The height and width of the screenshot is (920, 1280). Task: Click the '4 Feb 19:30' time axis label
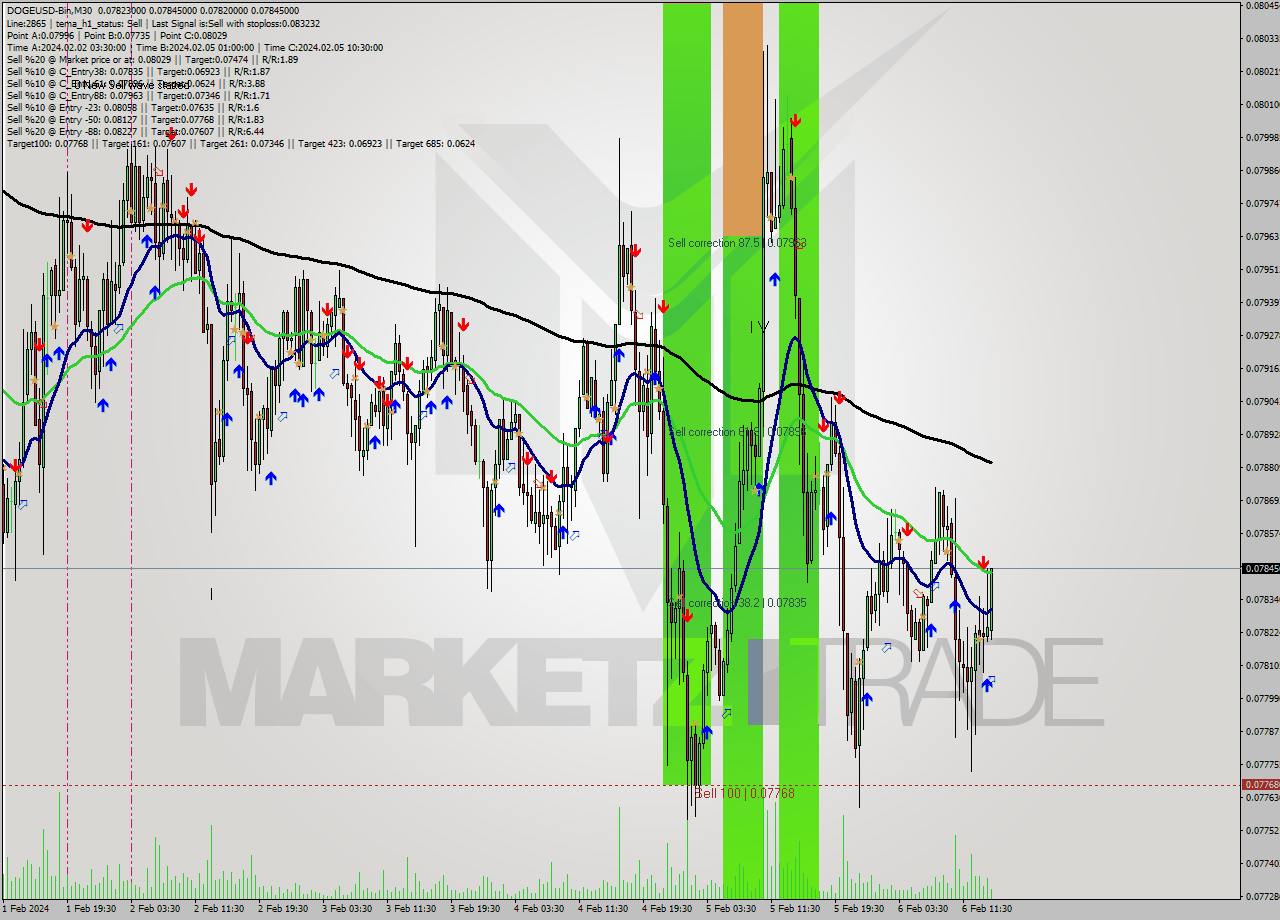coord(666,909)
